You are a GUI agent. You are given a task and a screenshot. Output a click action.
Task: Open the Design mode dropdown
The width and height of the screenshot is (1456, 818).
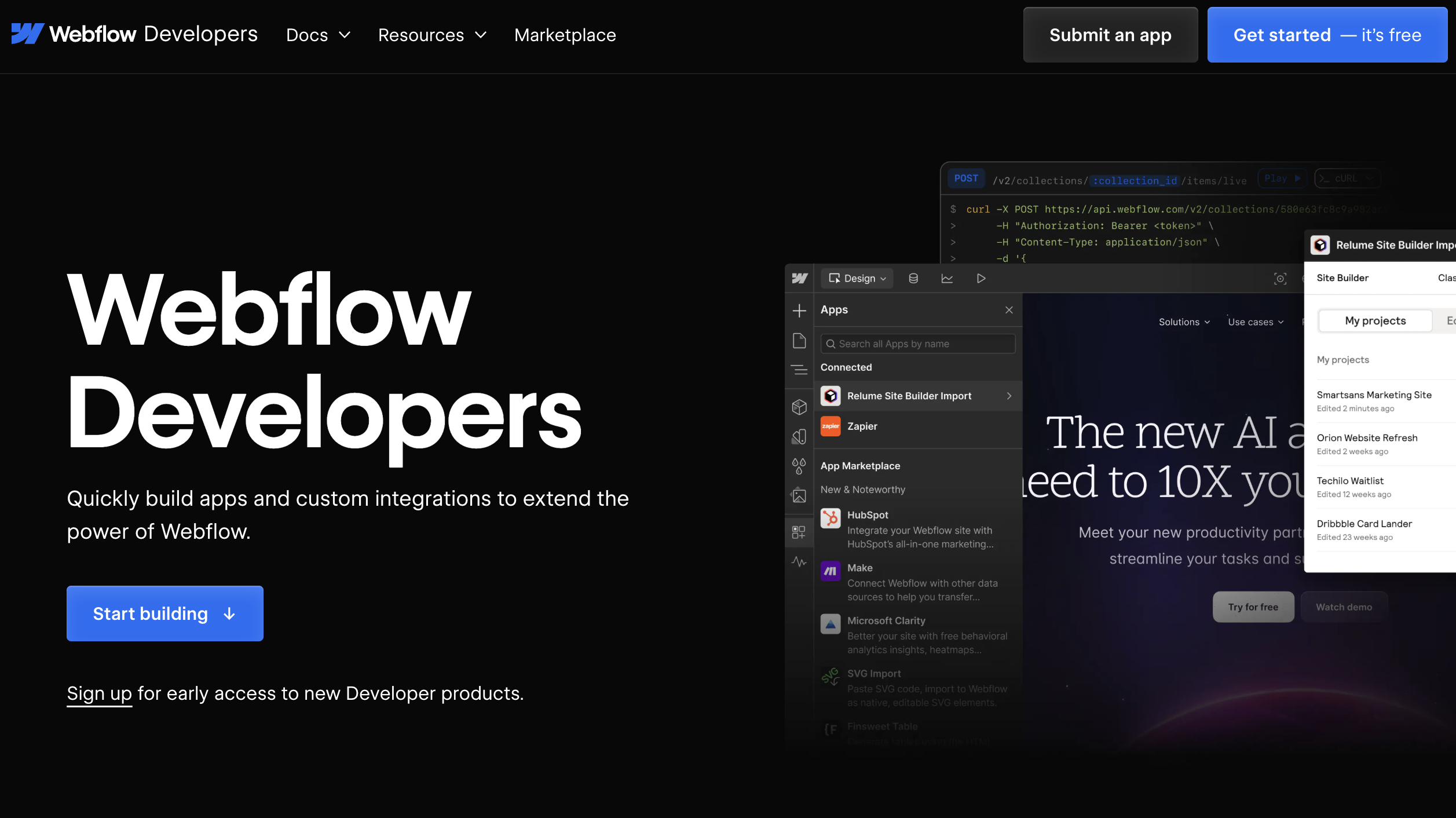coord(858,279)
